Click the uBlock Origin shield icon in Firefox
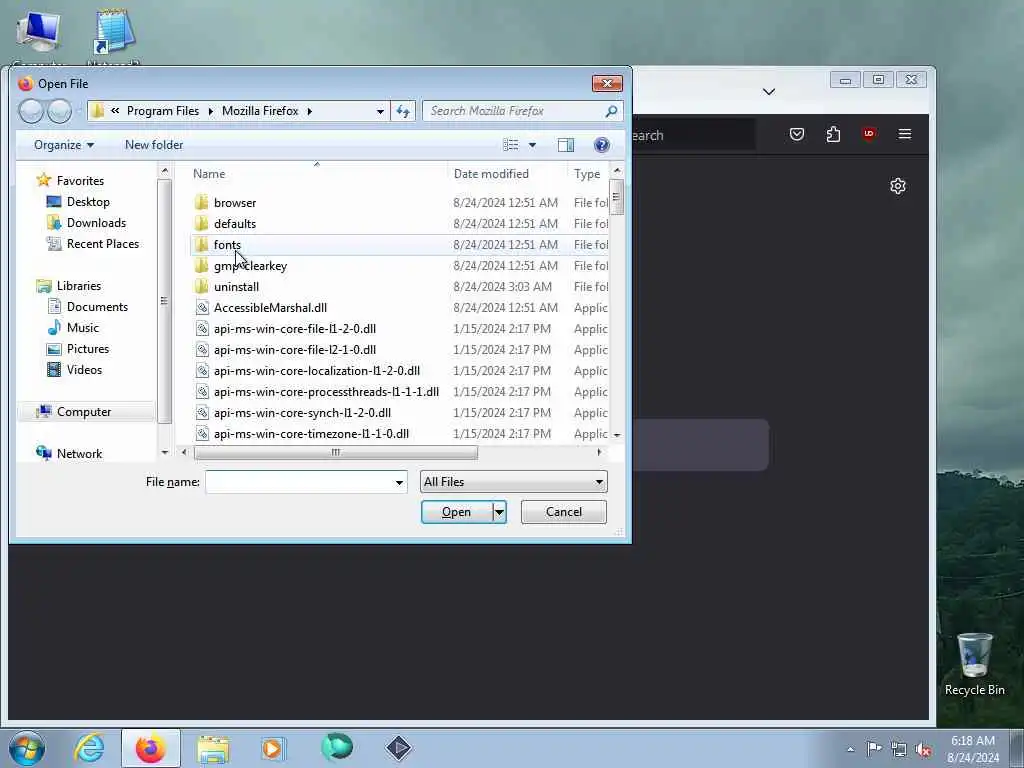 (869, 134)
